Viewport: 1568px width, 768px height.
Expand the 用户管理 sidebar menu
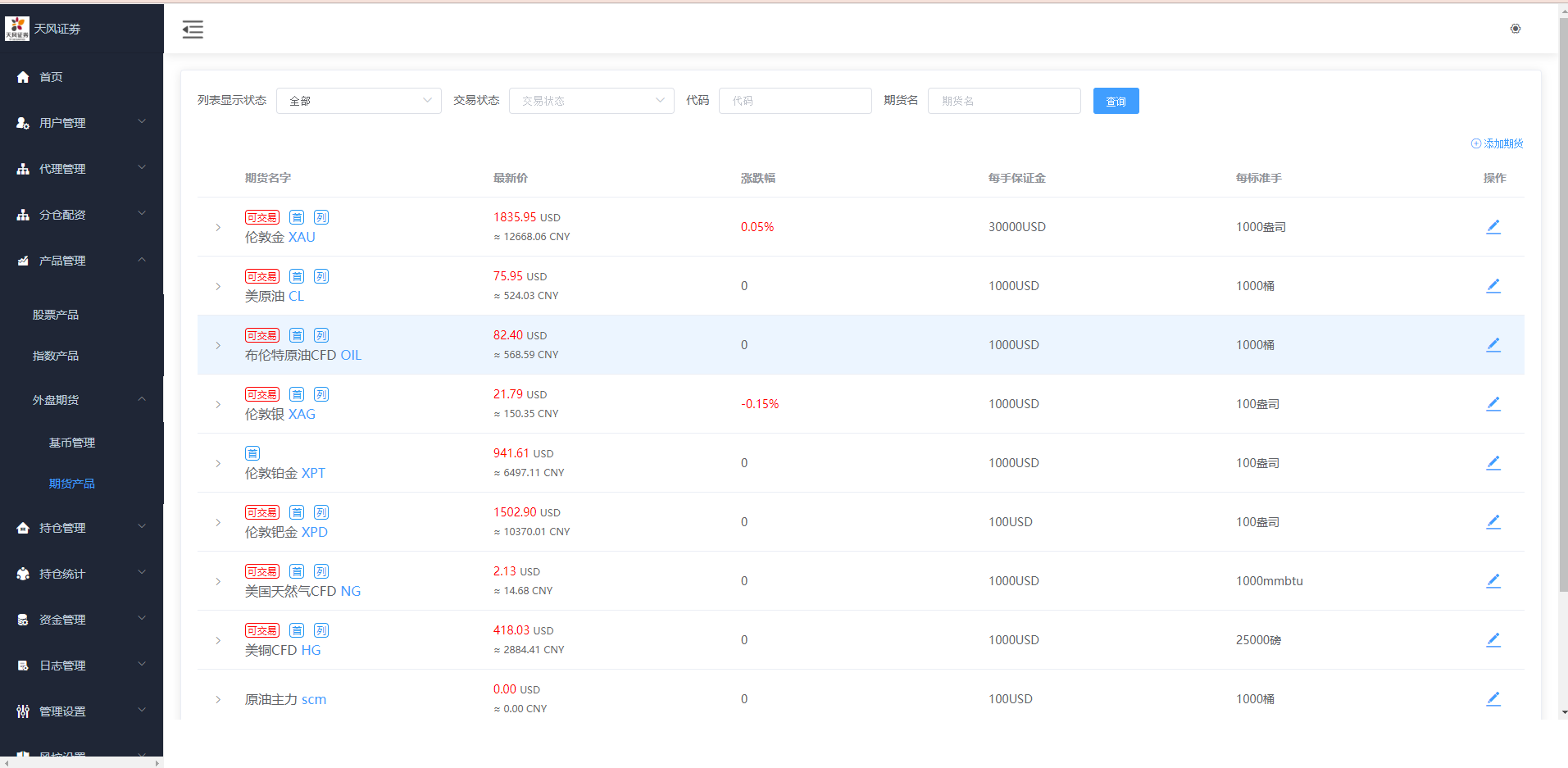(x=81, y=123)
